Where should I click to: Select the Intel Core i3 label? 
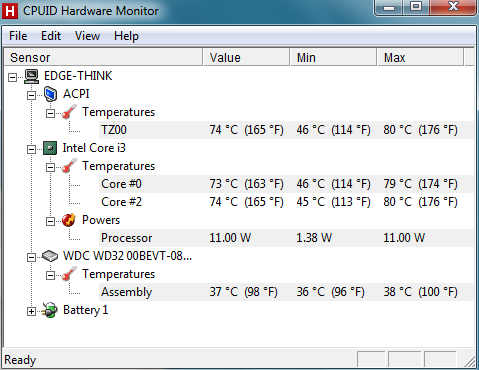(94, 148)
